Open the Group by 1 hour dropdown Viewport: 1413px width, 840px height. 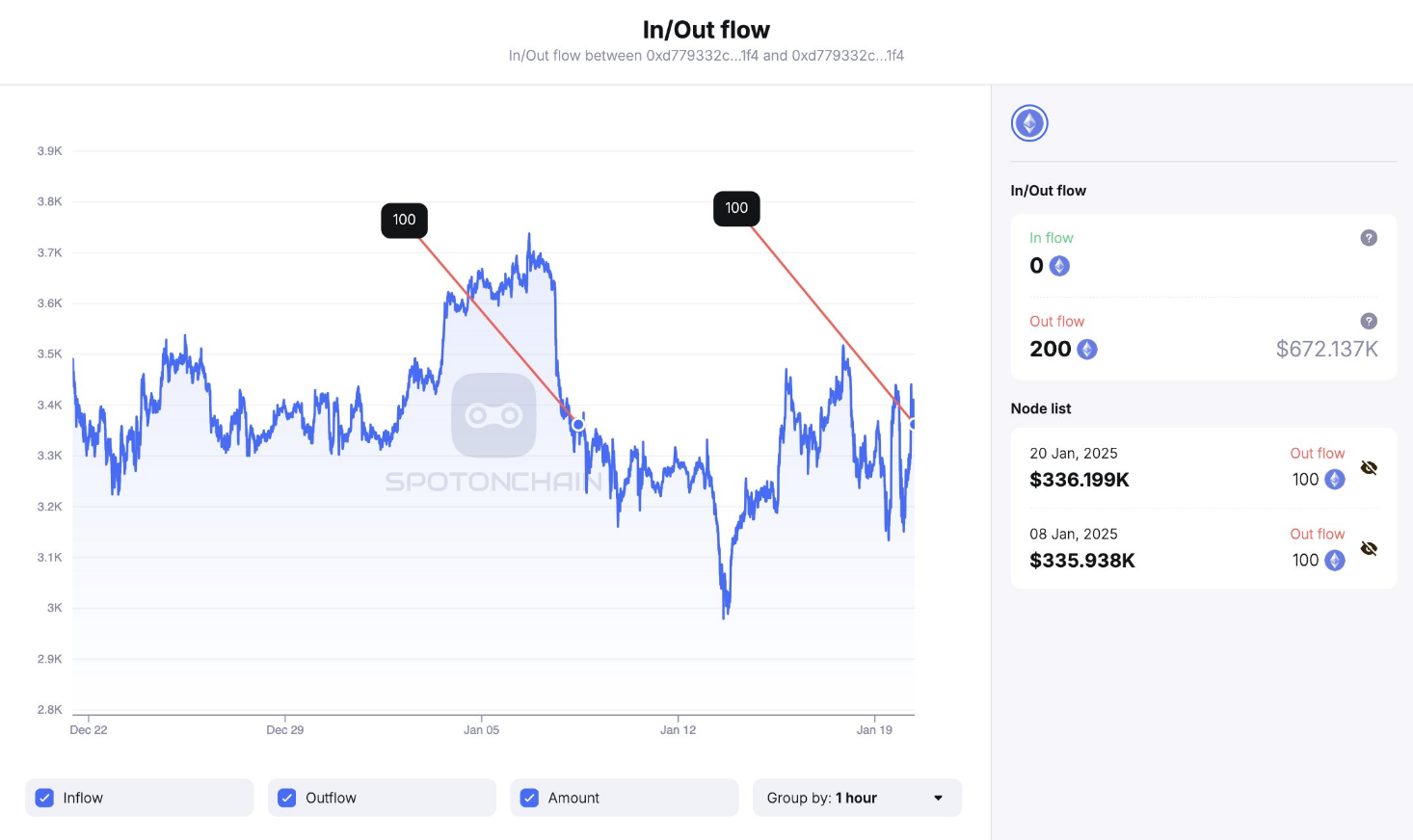pos(856,798)
